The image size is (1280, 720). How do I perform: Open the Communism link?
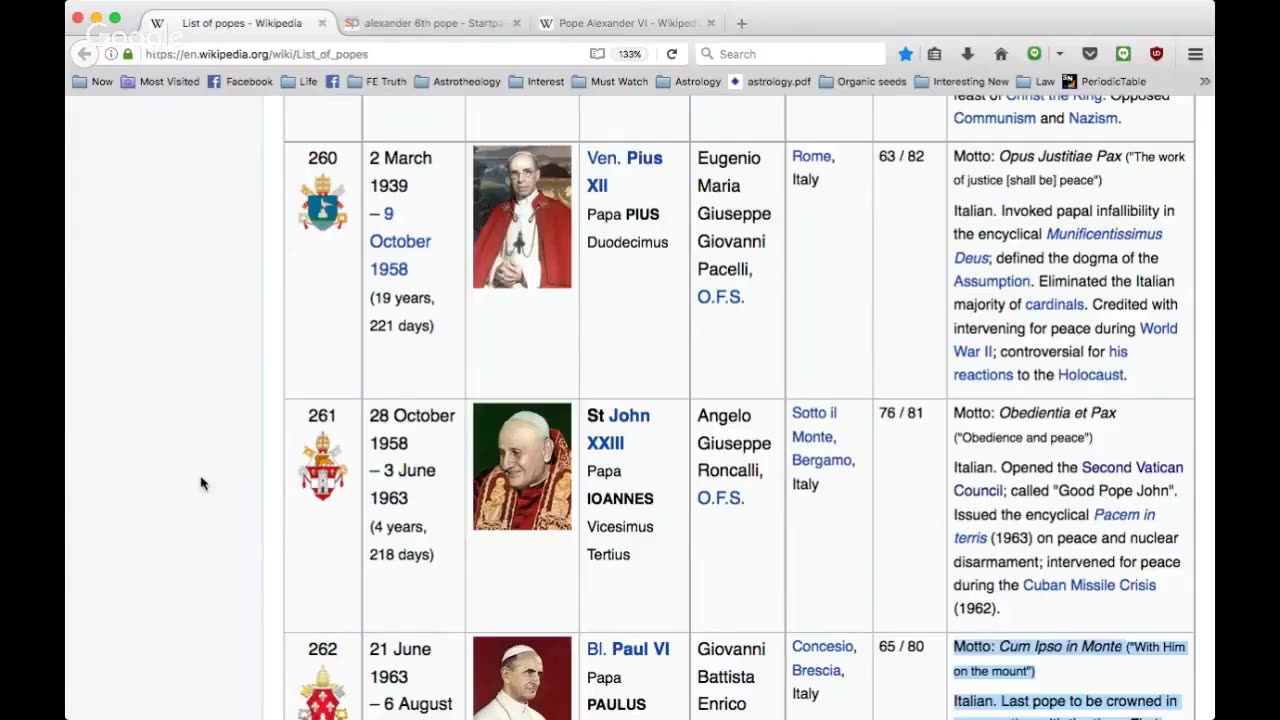click(x=994, y=118)
